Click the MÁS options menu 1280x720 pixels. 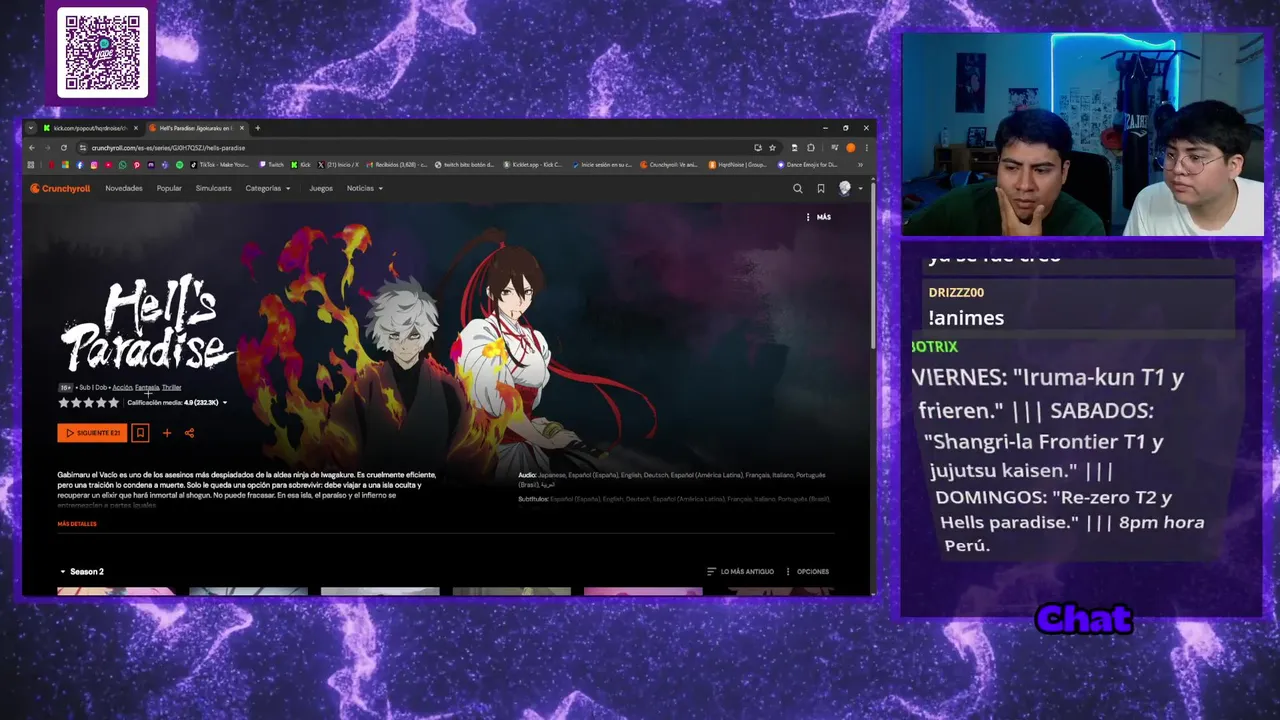pos(818,217)
